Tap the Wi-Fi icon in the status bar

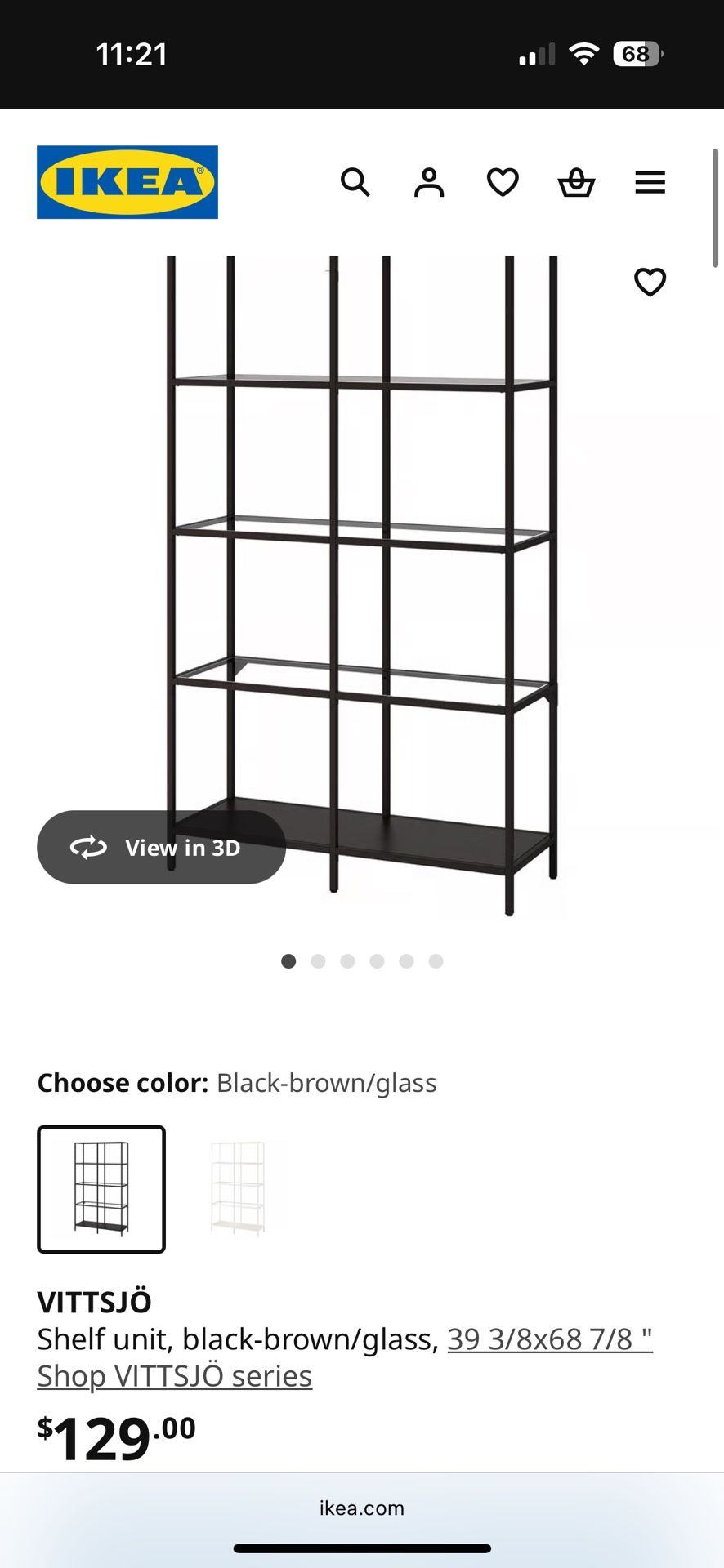pos(583,54)
